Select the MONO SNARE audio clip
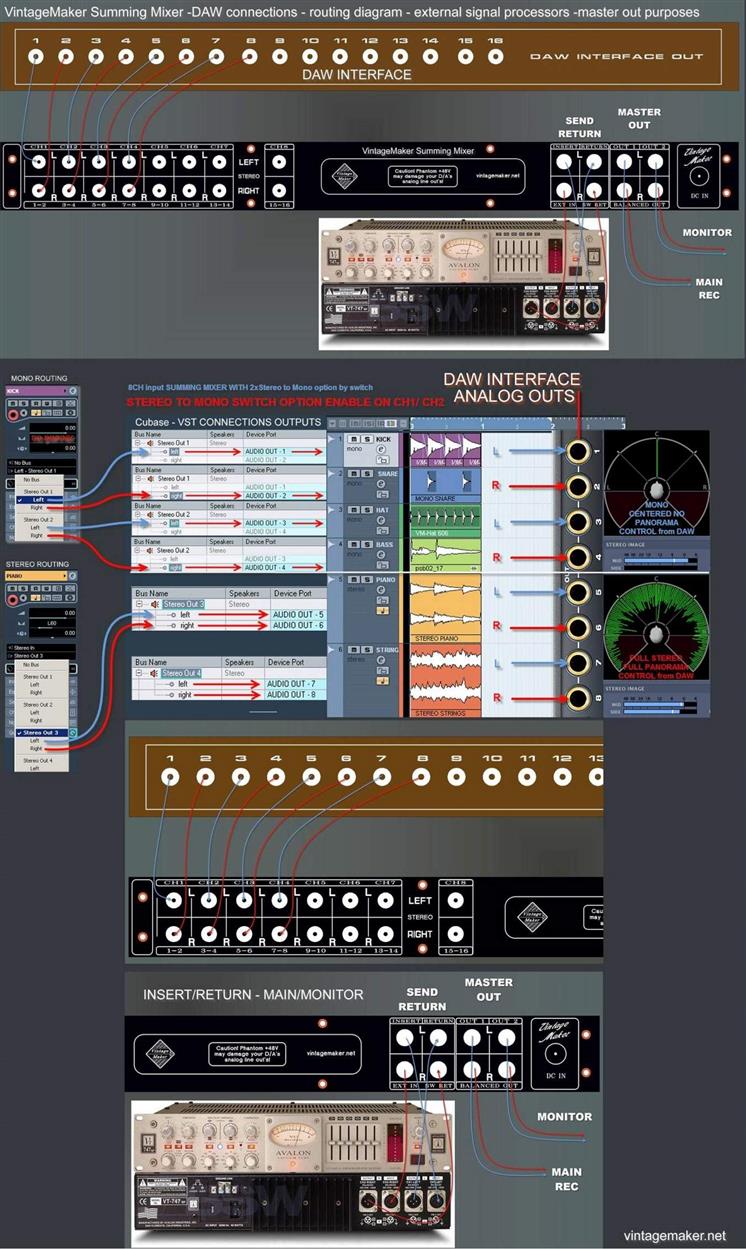The image size is (746, 1249). [x=446, y=485]
